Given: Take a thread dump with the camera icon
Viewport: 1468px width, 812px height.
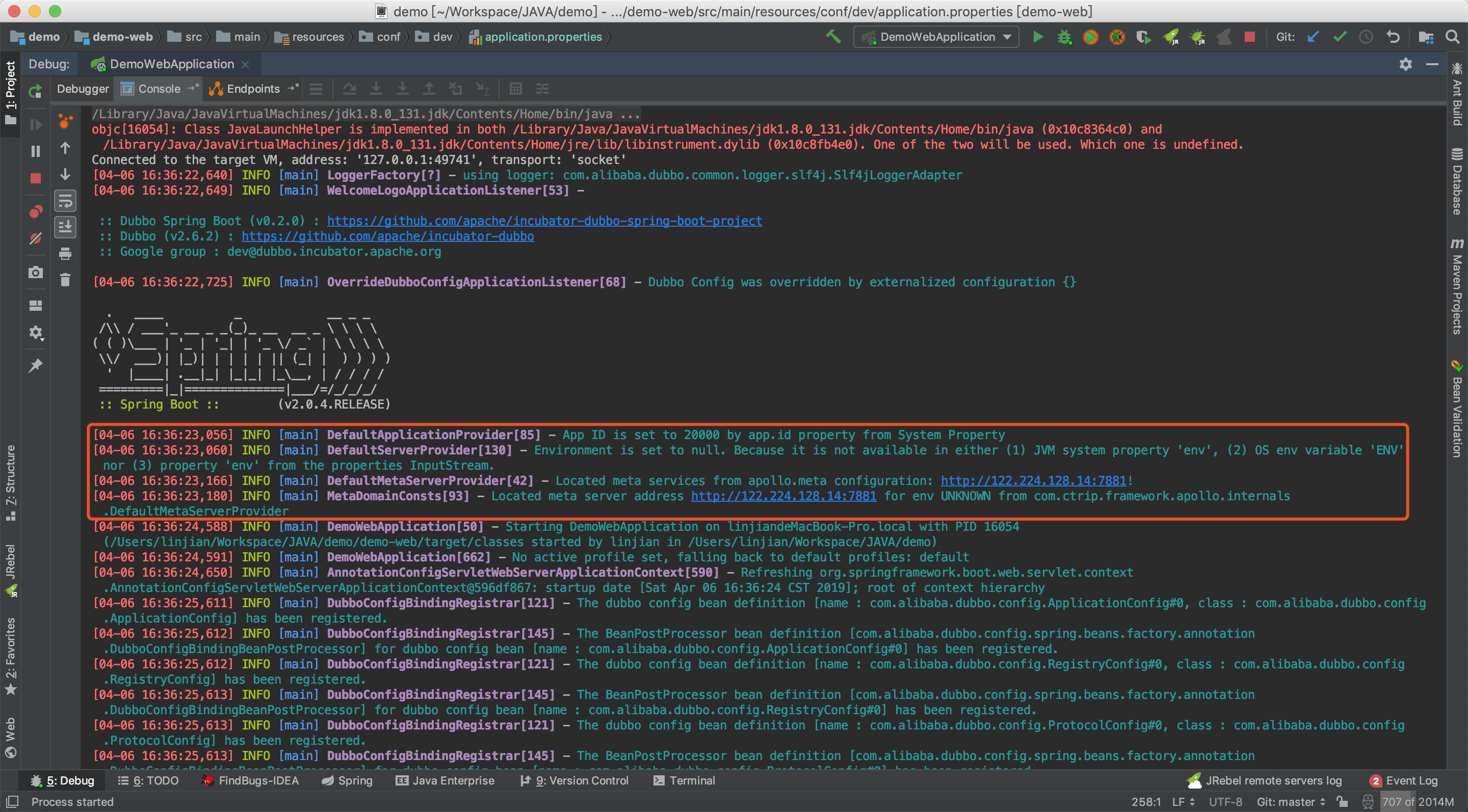Looking at the screenshot, I should 35,272.
